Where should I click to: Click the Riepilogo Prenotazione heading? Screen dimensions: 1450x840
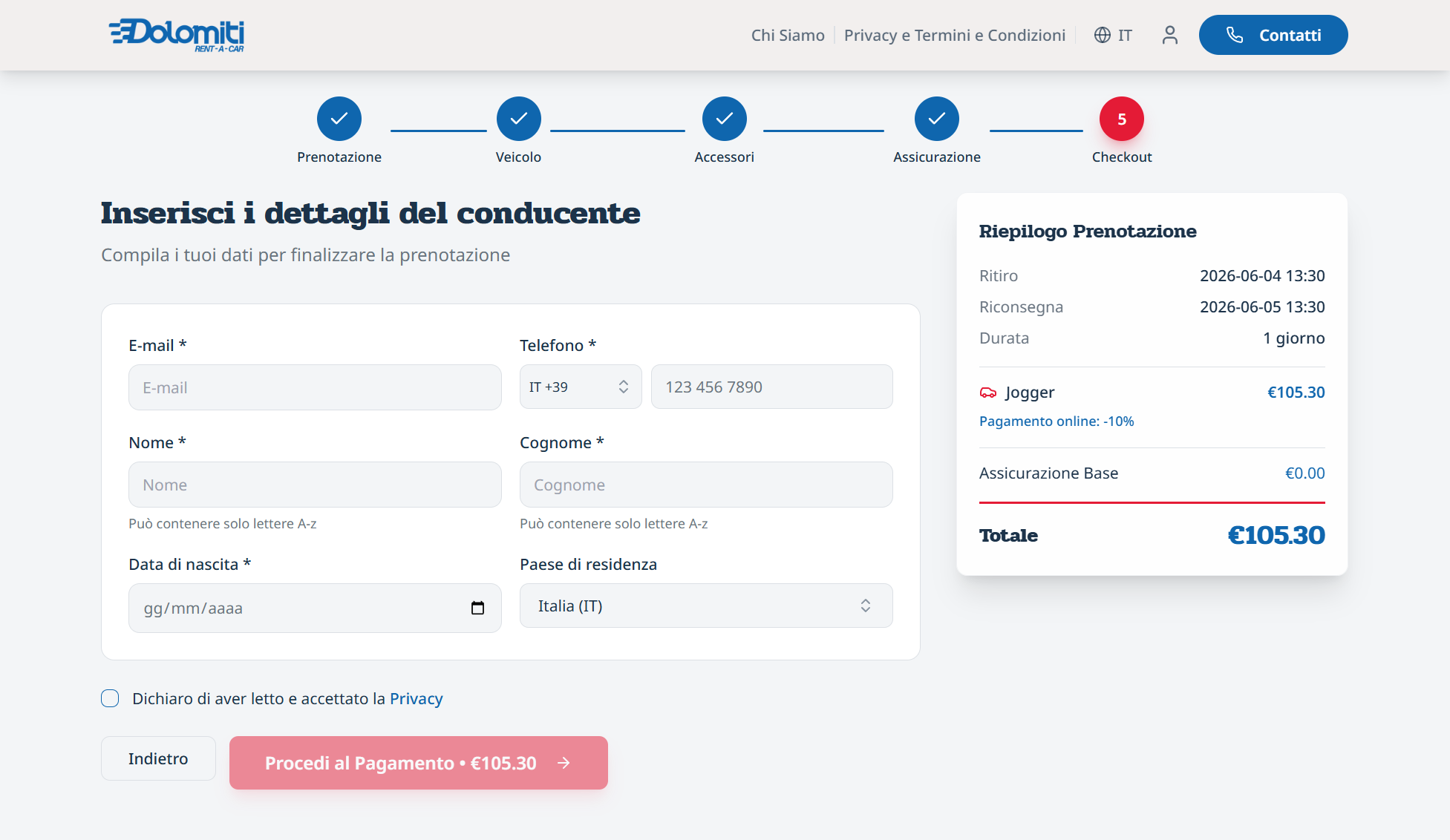(x=1088, y=231)
